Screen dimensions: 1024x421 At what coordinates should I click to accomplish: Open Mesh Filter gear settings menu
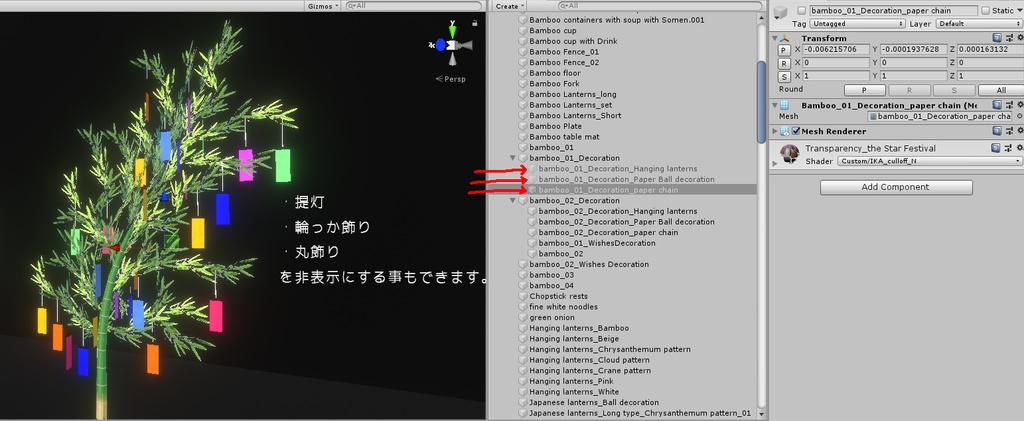[x=1019, y=105]
